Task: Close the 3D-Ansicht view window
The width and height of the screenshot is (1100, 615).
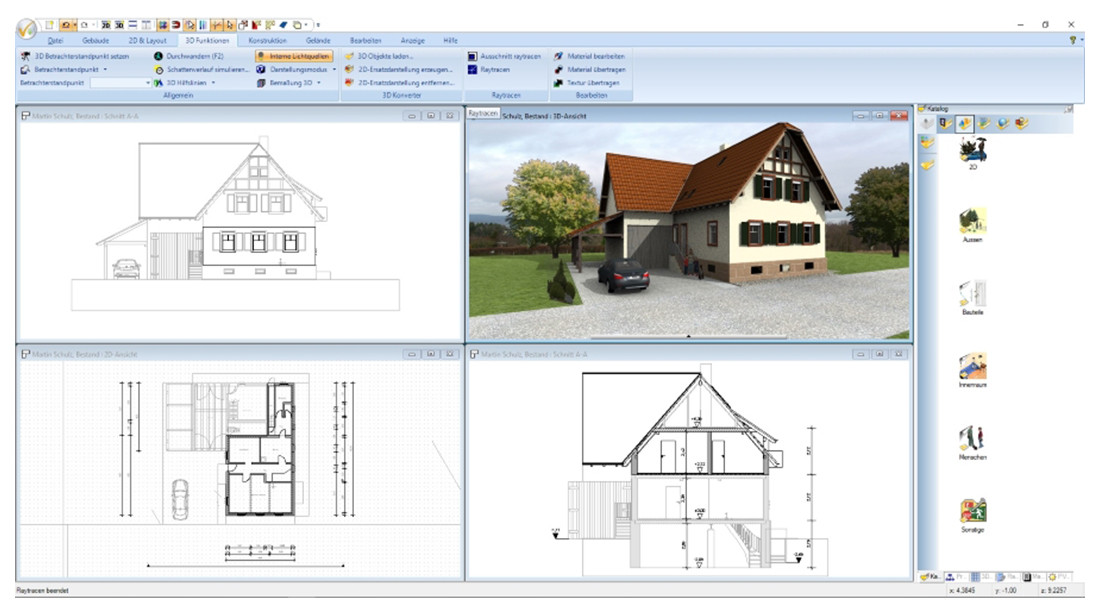Action: [x=899, y=116]
